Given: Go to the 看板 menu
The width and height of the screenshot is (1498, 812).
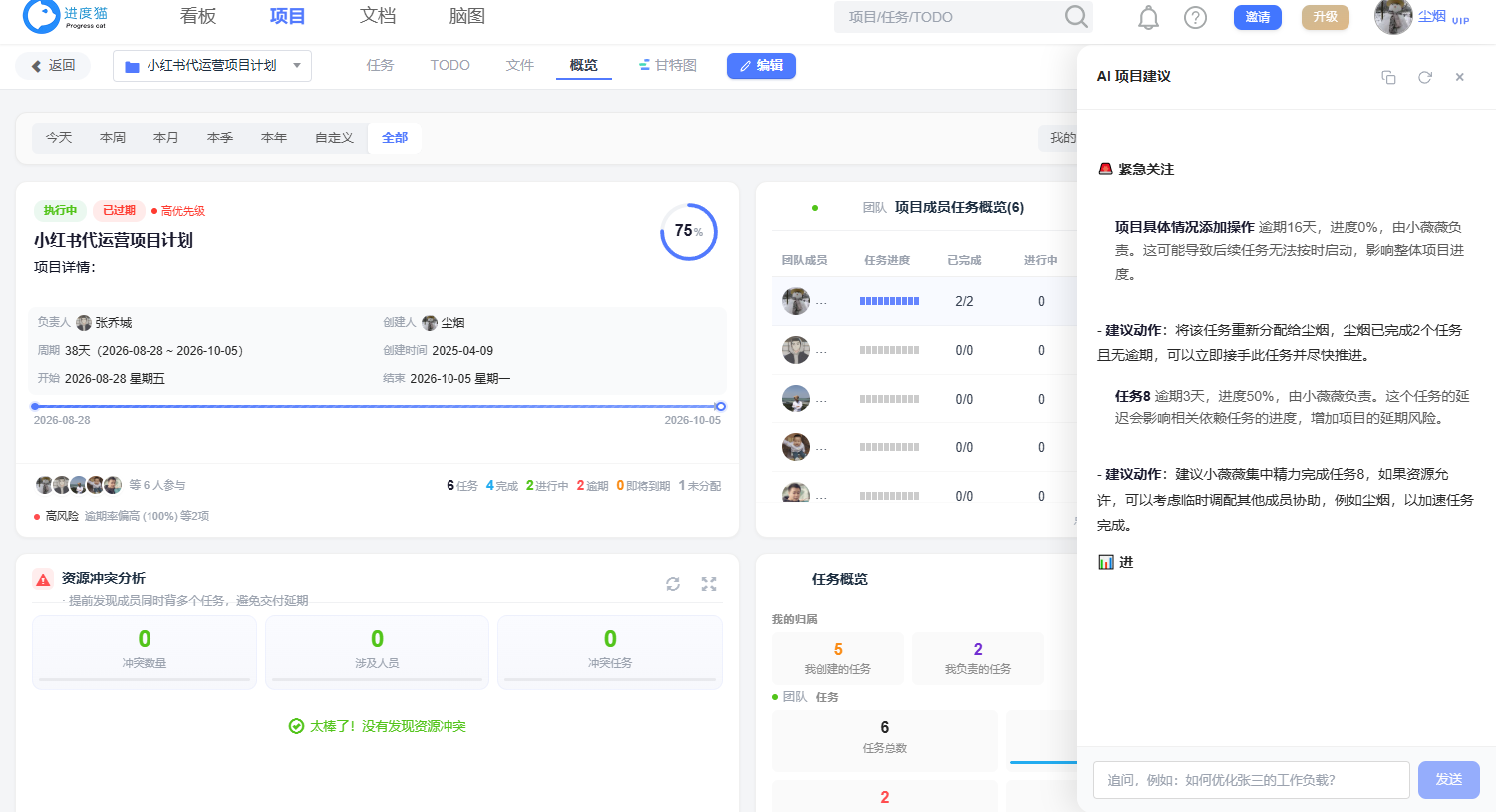Looking at the screenshot, I should 198,17.
